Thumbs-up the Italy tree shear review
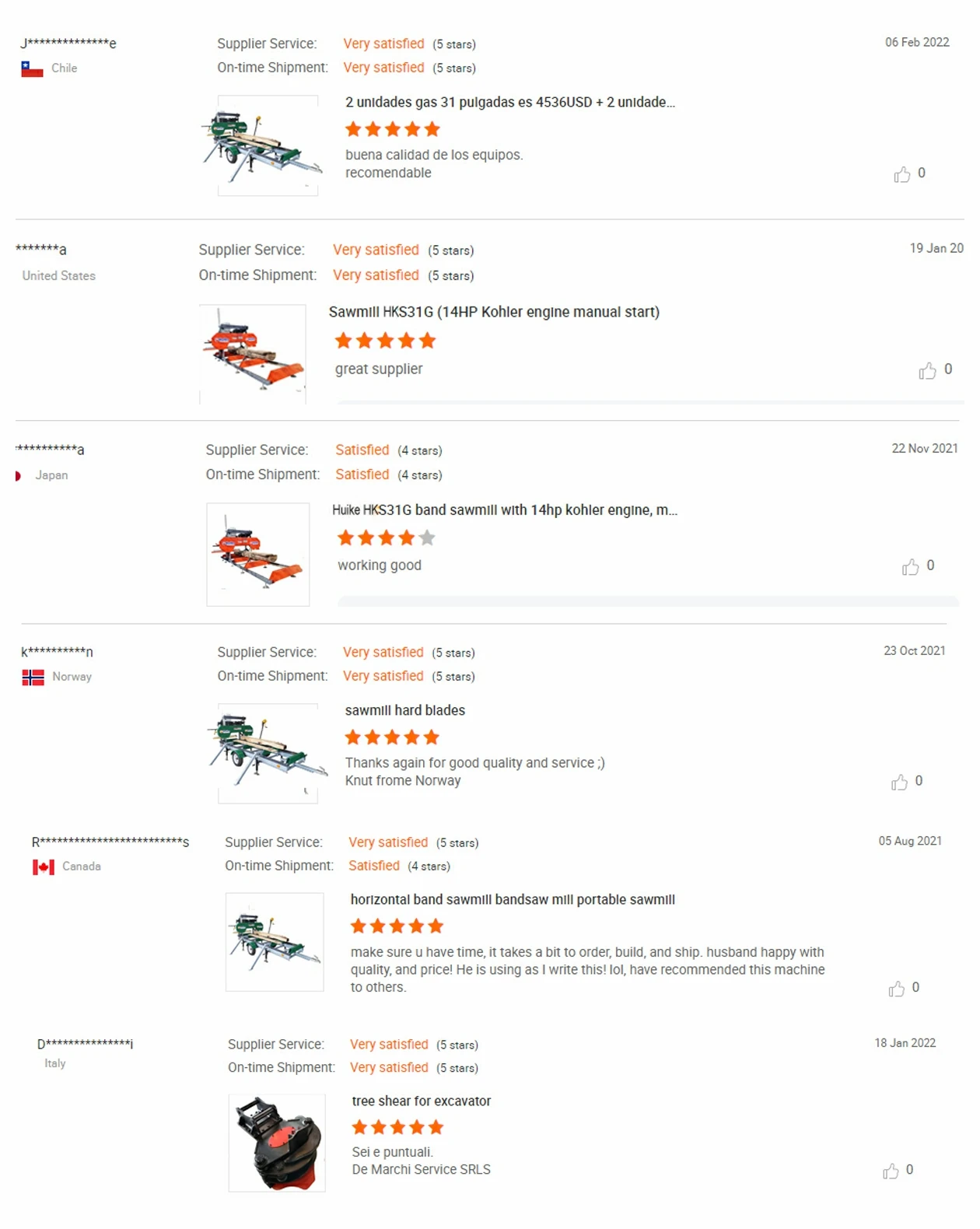 pos(891,1171)
